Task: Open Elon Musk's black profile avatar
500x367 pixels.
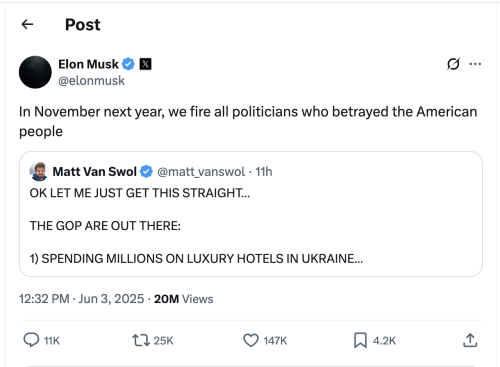Action: click(x=35, y=72)
